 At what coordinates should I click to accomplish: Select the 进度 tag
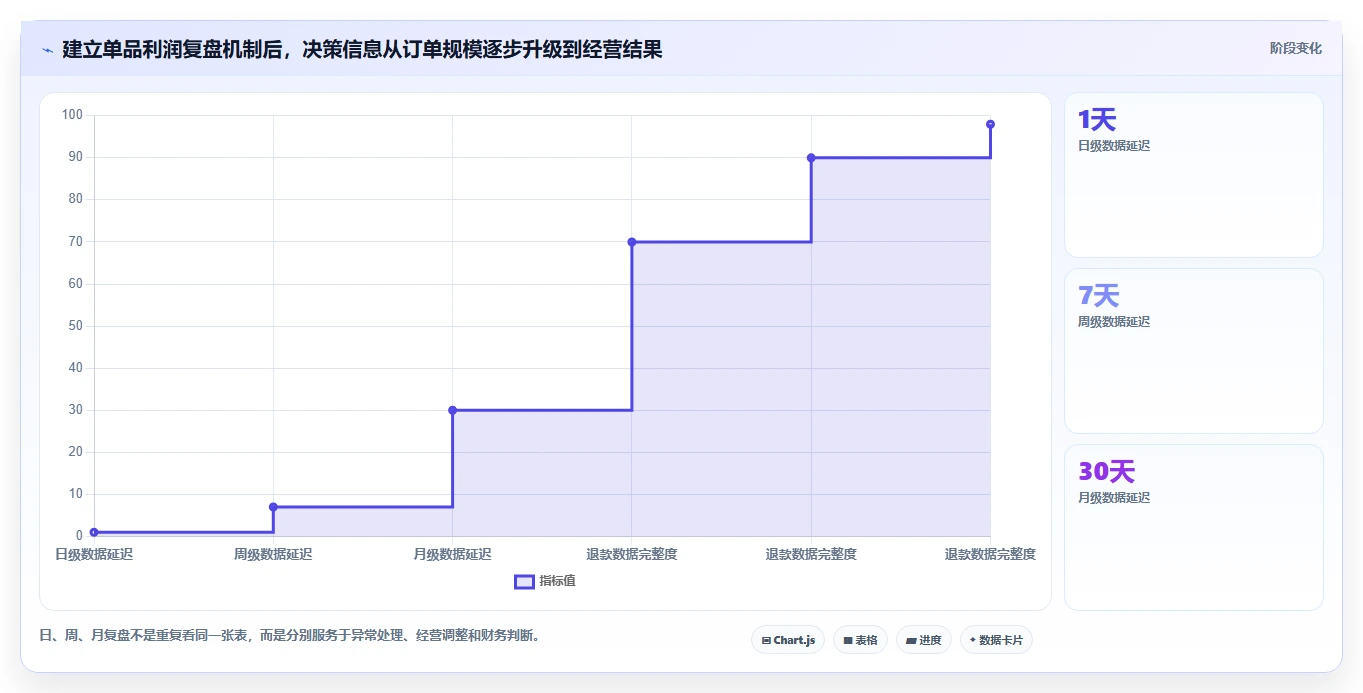[924, 640]
